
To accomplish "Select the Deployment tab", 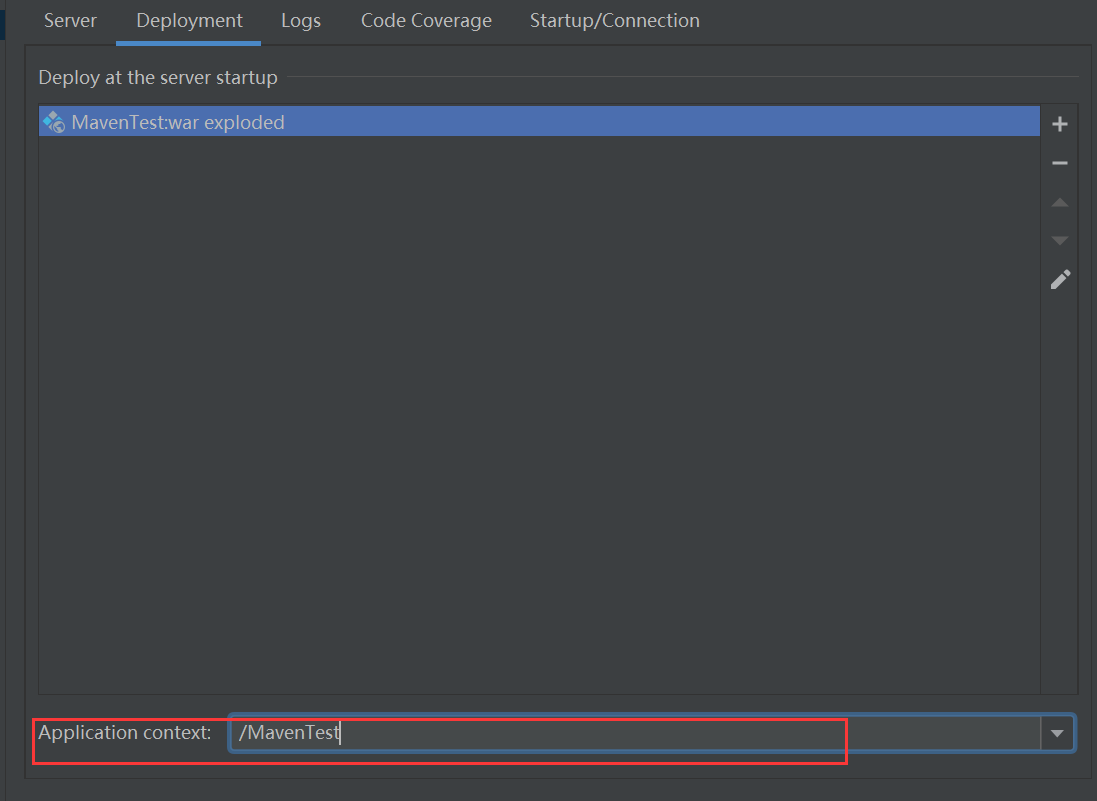I will [x=189, y=20].
